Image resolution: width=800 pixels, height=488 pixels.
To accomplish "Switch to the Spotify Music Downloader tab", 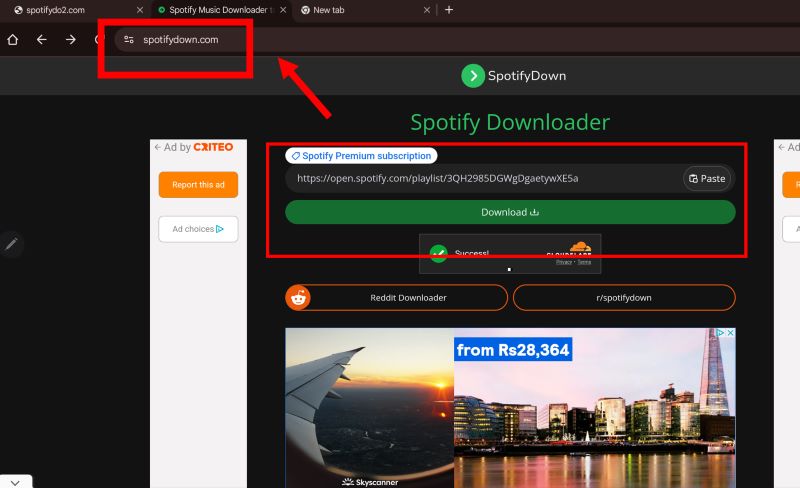I will click(x=219, y=10).
